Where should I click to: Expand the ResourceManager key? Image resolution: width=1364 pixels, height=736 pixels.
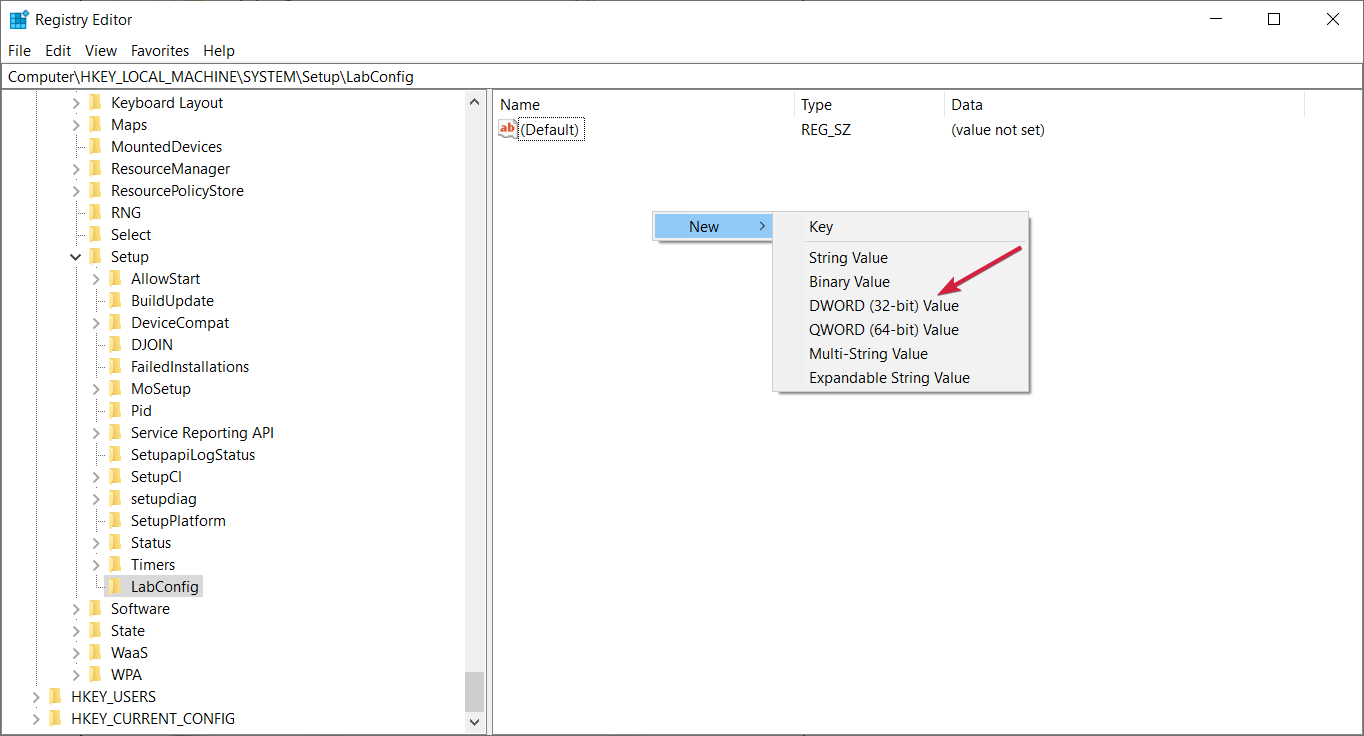click(77, 168)
